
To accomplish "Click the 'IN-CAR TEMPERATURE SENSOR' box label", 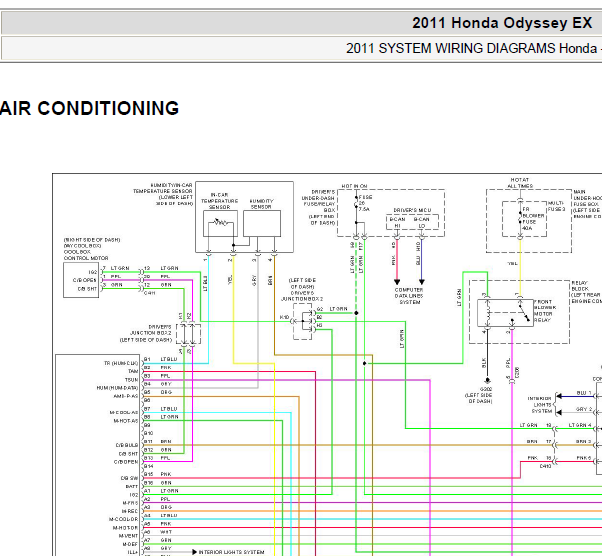I will (220, 201).
